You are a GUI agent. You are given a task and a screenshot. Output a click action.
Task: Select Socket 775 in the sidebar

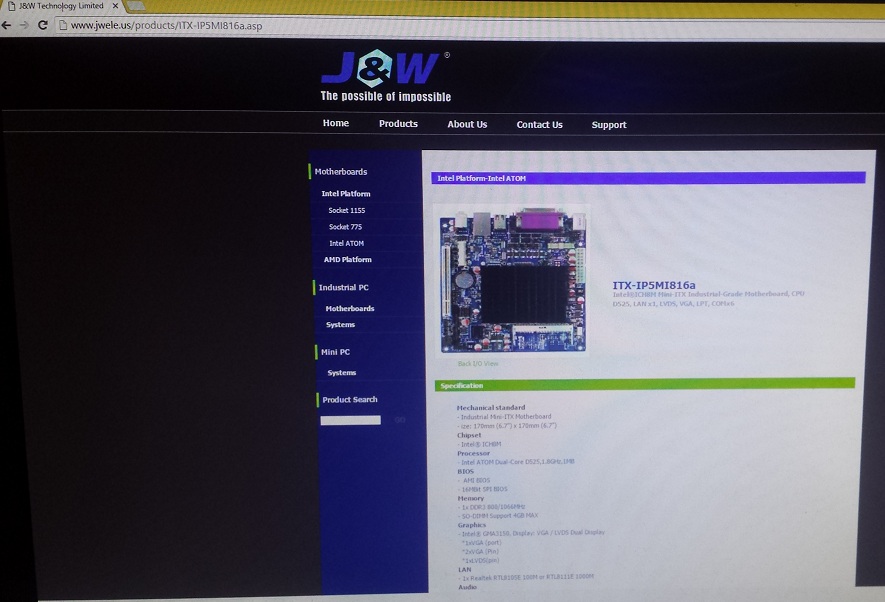[345, 227]
